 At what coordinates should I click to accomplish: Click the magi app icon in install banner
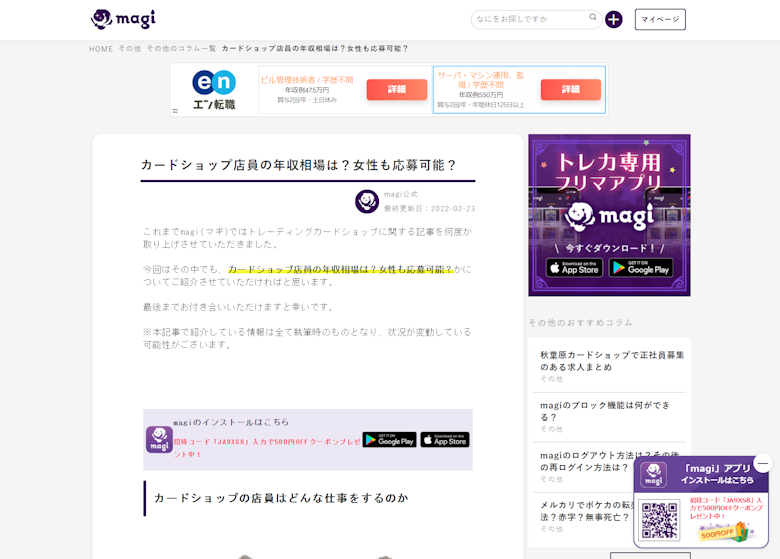tap(159, 439)
